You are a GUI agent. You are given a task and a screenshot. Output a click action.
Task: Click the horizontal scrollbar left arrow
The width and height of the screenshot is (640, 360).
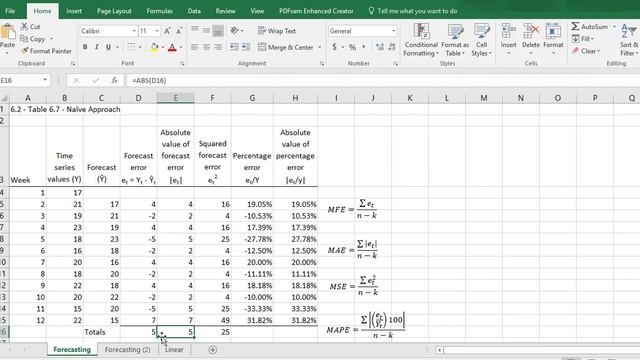point(439,350)
